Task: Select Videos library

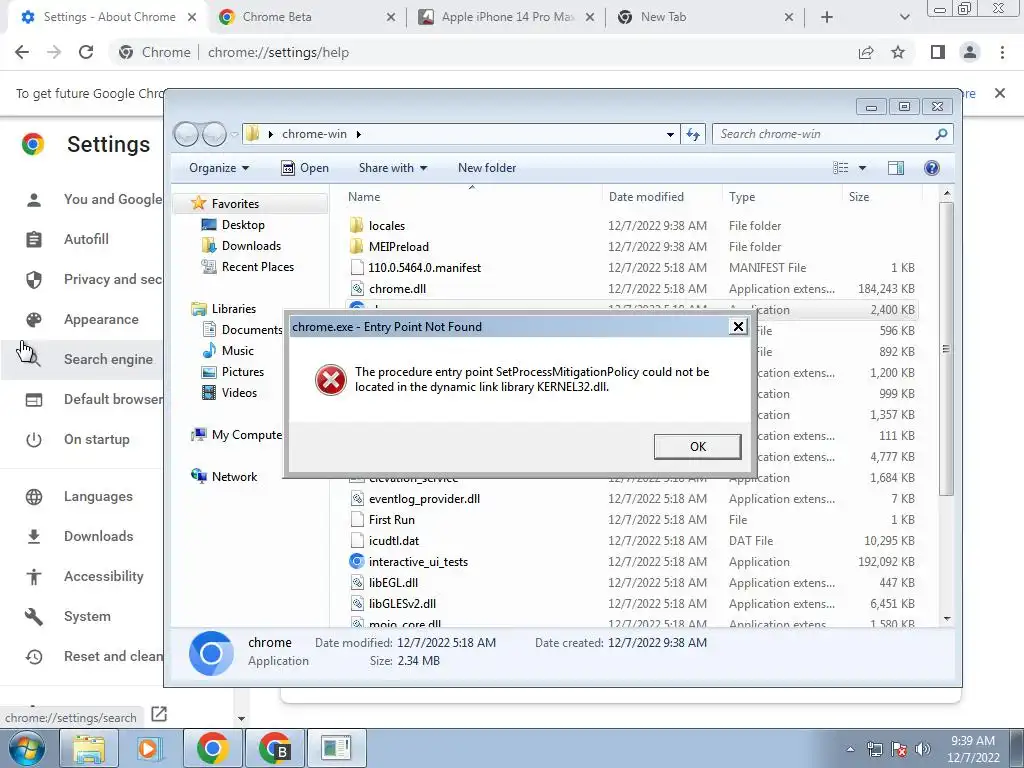Action: tap(230, 392)
